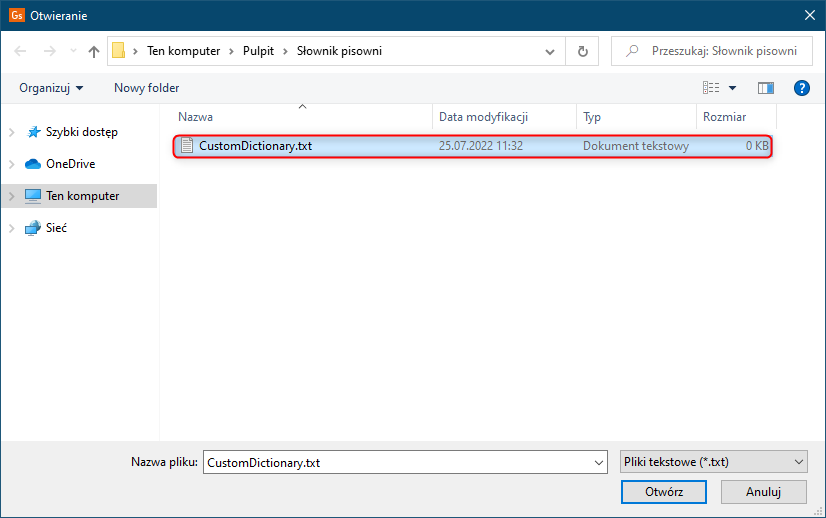Go back to previous folder

coord(20,51)
